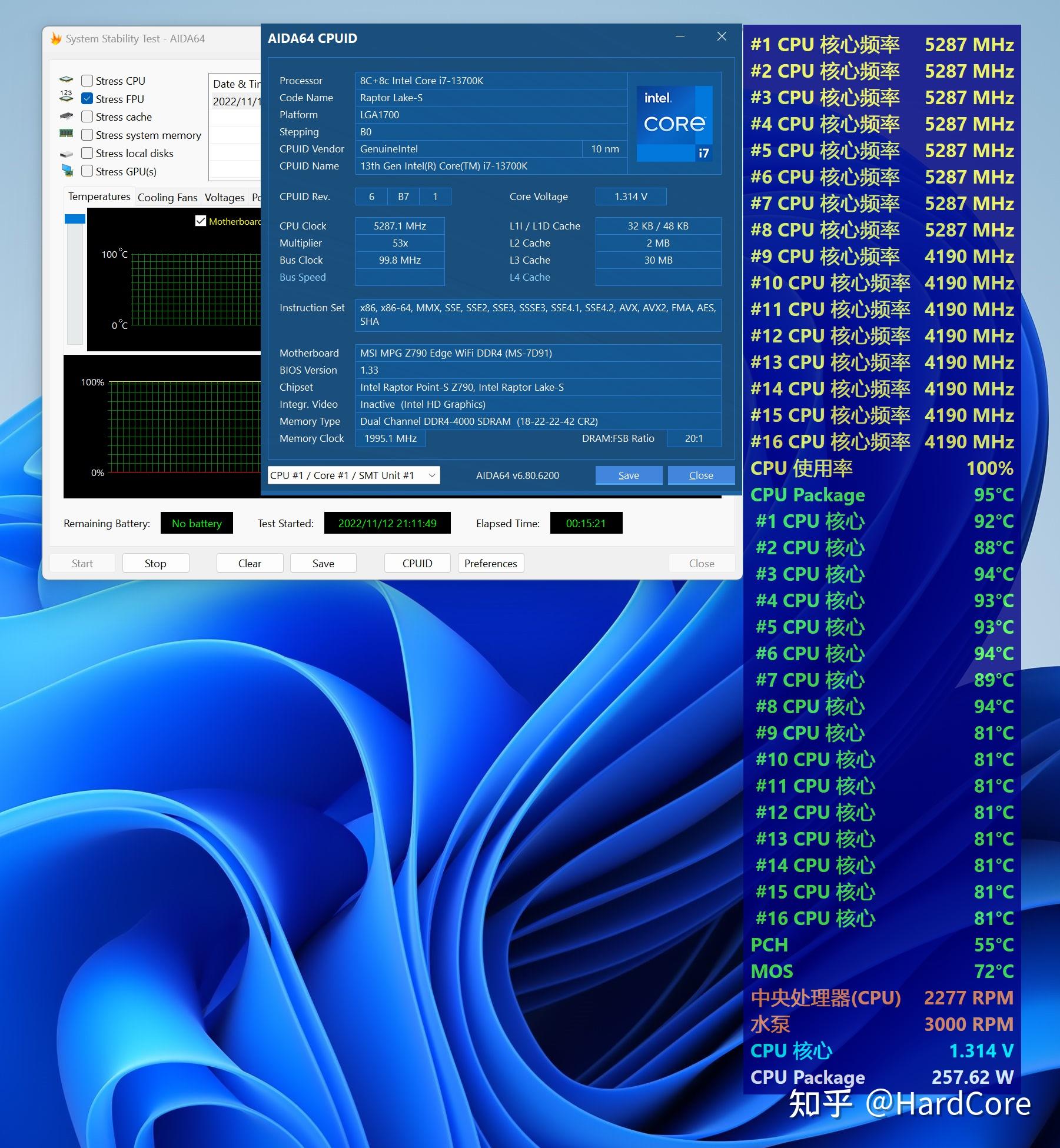Stop the running stability test
This screenshot has width=1060, height=1148.
(155, 563)
